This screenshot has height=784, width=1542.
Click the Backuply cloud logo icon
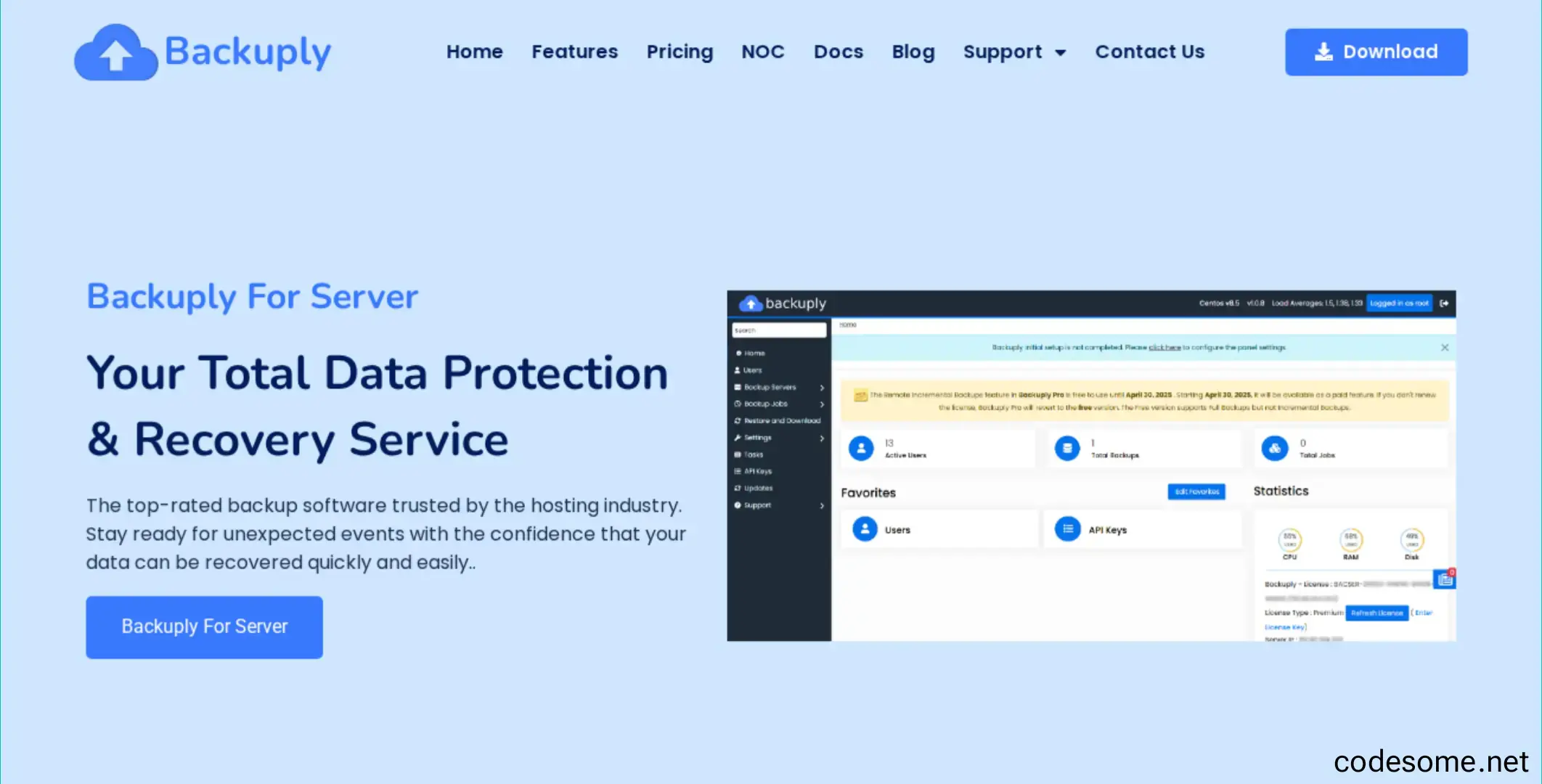(x=115, y=52)
